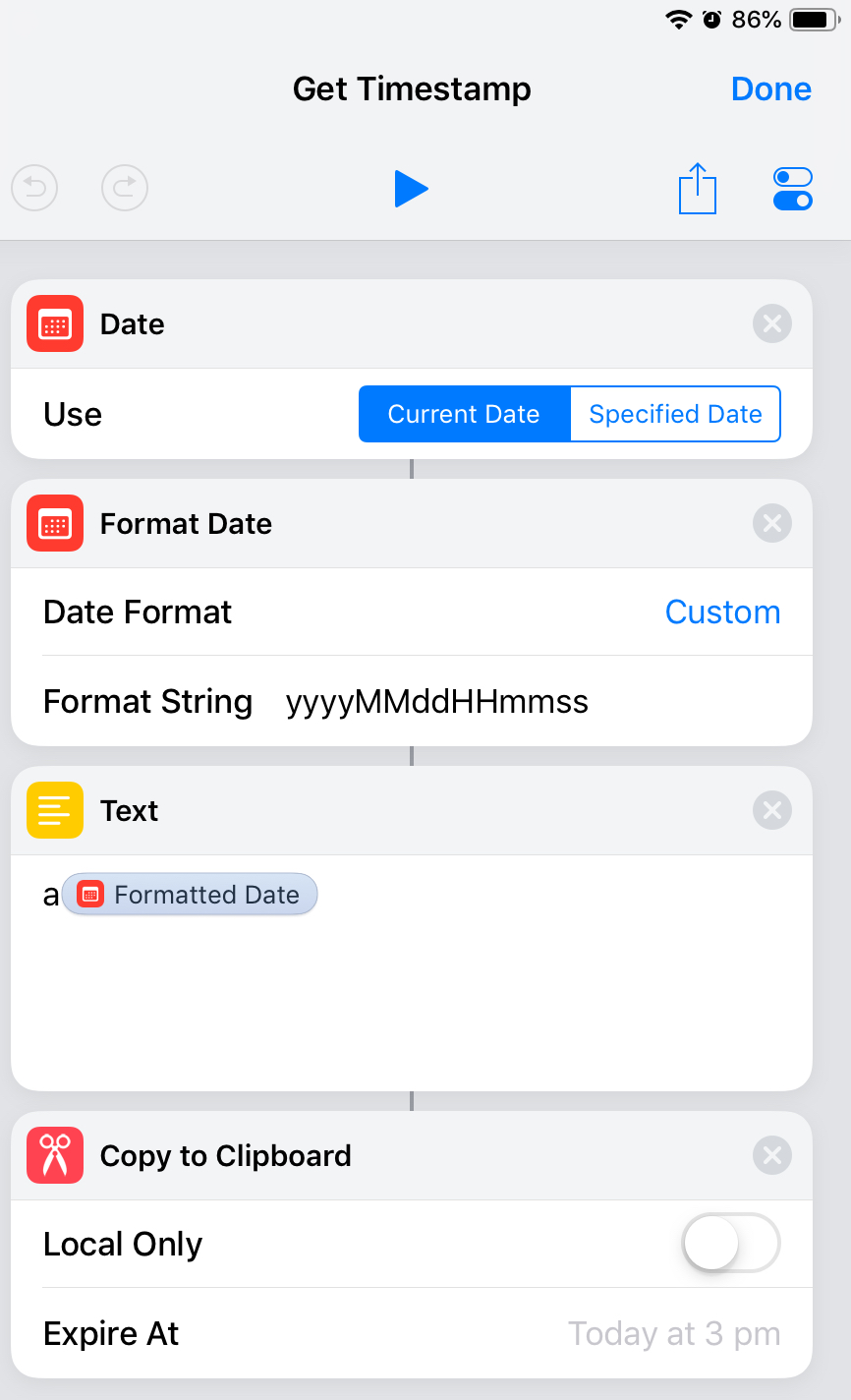Switch to Specified Date option
Screen dimensions: 851x1400
point(675,414)
